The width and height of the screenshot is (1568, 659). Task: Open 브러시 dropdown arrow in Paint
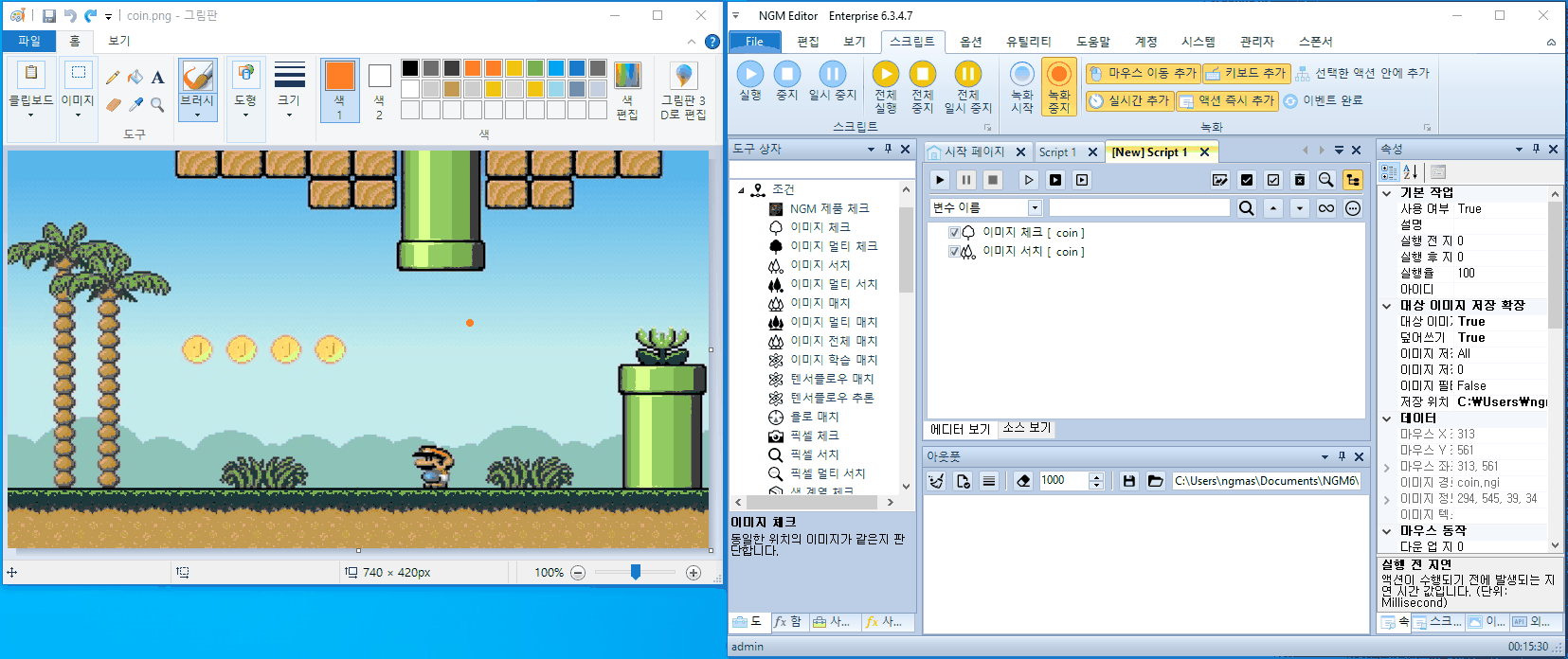point(197,115)
